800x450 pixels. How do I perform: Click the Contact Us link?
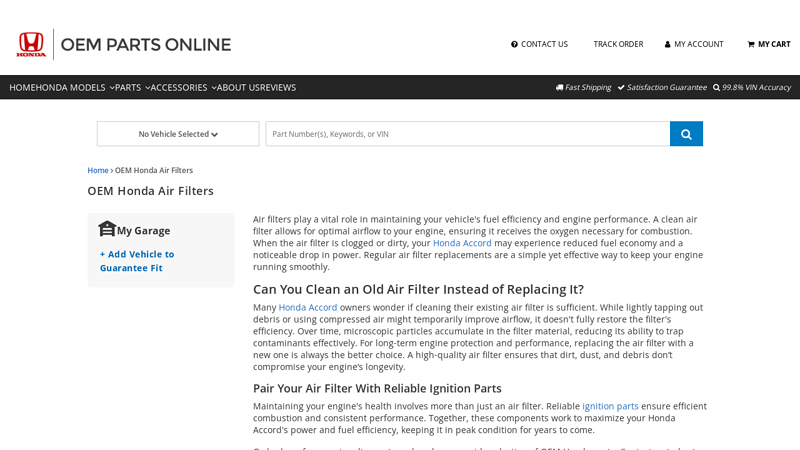544,44
